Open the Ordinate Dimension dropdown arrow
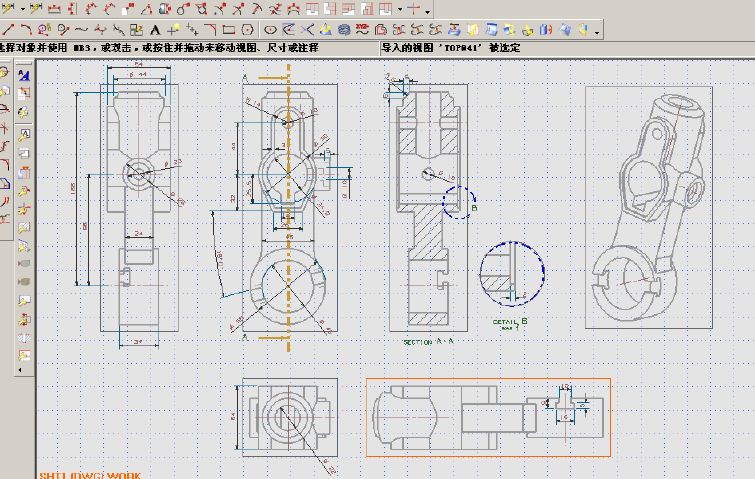755x479 pixels. point(400,9)
